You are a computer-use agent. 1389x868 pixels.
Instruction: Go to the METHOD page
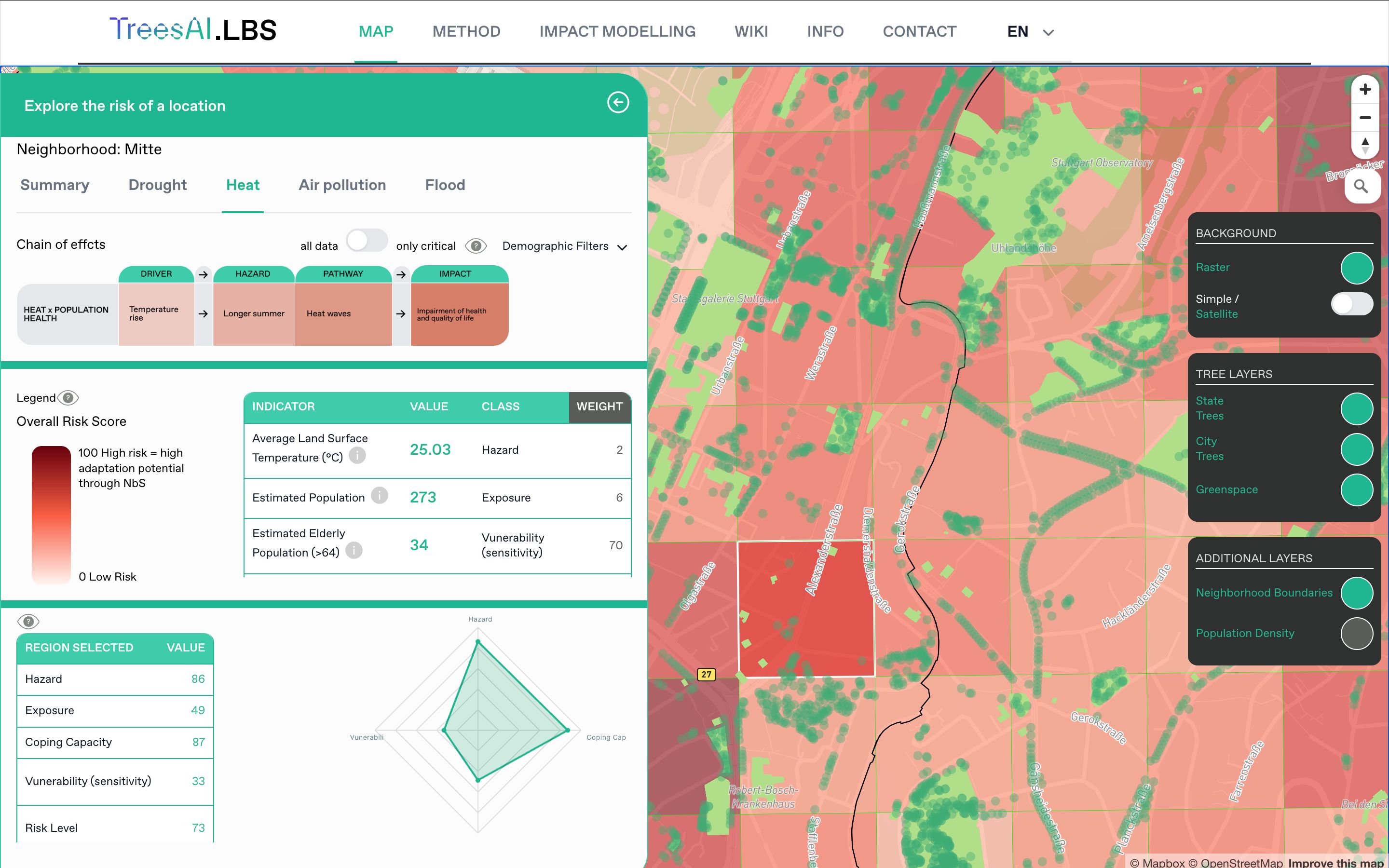coord(467,31)
